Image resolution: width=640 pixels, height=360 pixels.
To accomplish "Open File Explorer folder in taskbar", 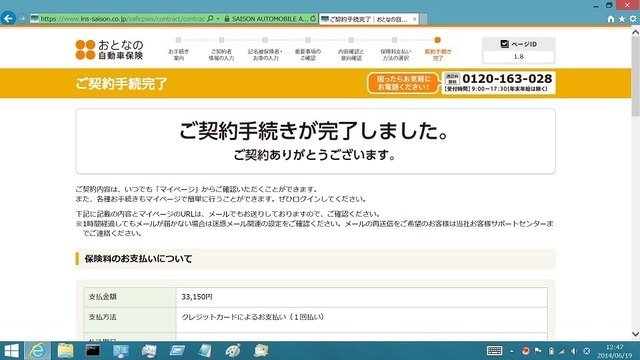I will tap(65, 351).
